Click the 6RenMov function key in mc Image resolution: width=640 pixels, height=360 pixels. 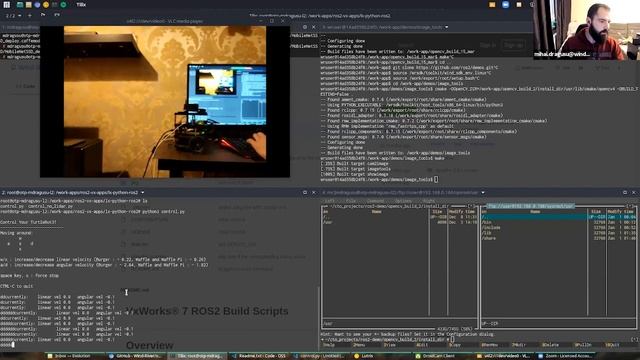pyautogui.click(x=489, y=345)
